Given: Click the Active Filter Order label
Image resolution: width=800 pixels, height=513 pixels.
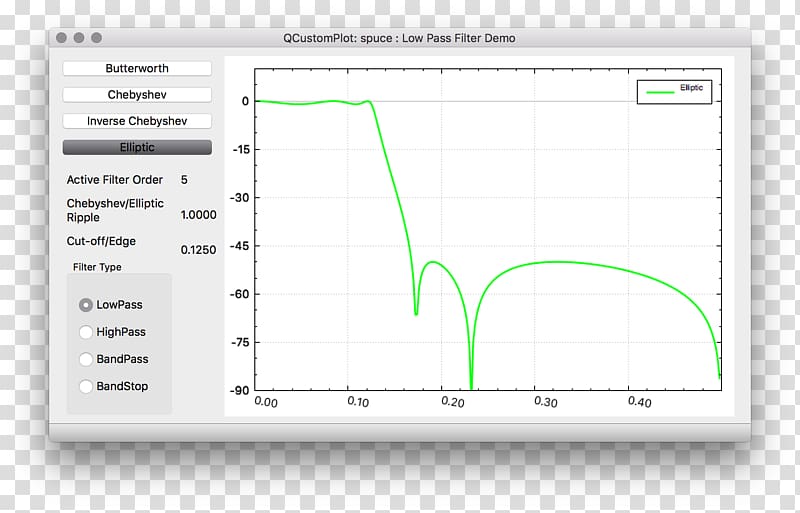Looking at the screenshot, I should point(114,180).
